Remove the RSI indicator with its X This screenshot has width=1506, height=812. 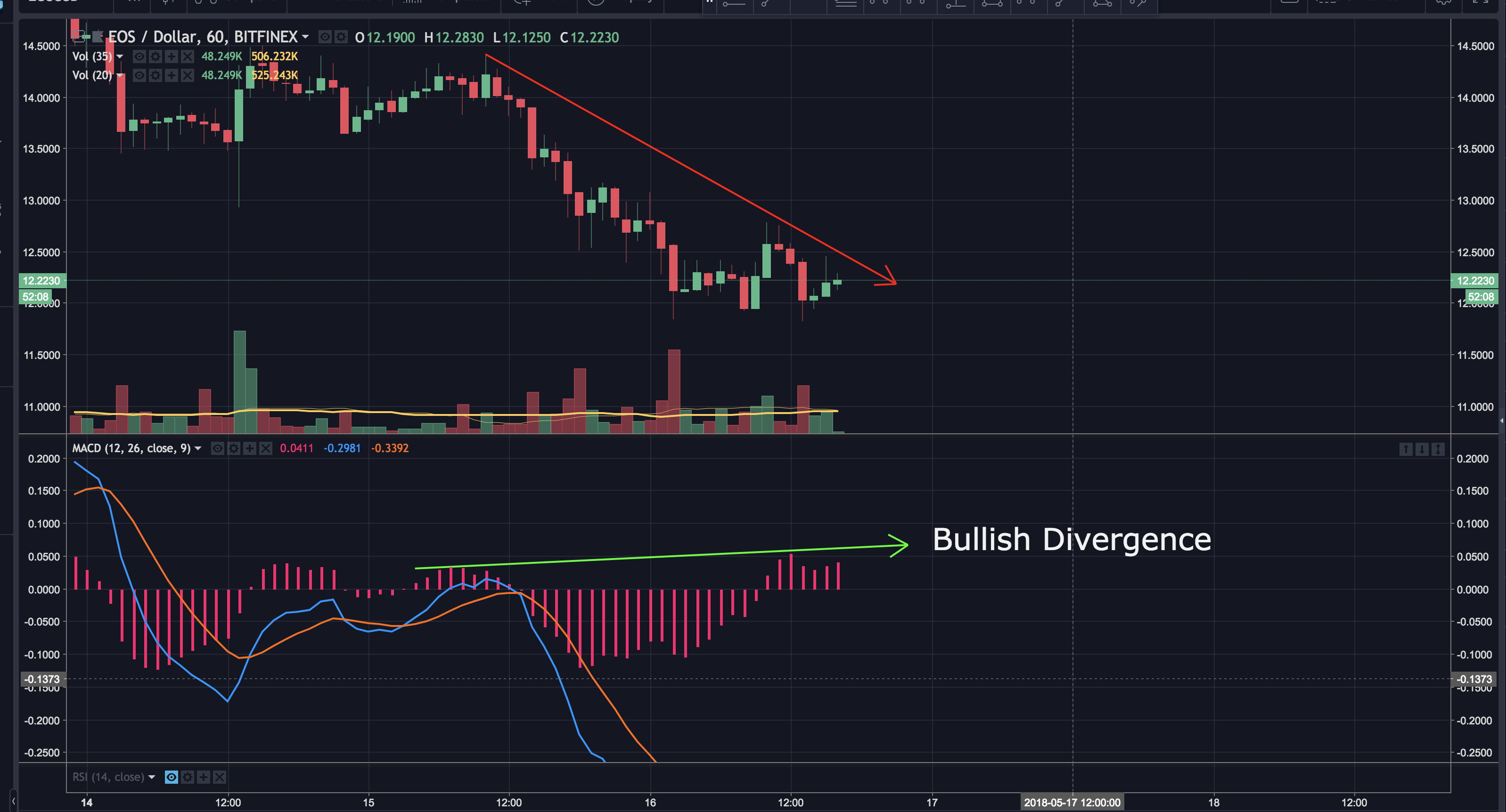219,777
